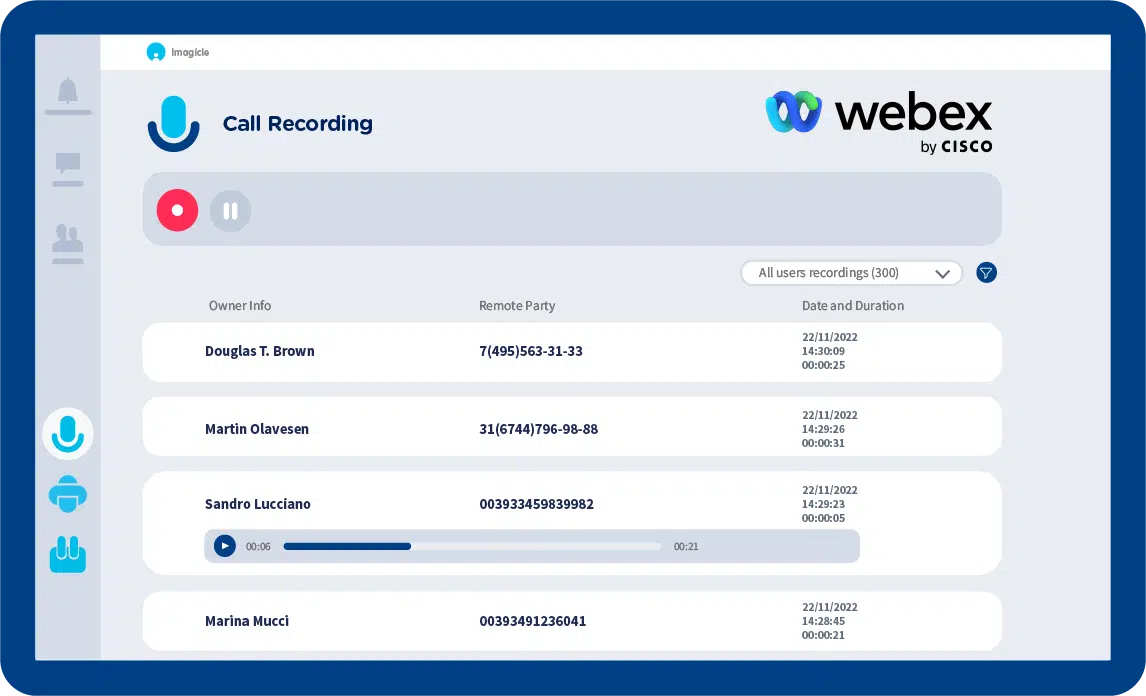Click the chevron on recordings dropdown
This screenshot has height=696, width=1146.
[942, 273]
